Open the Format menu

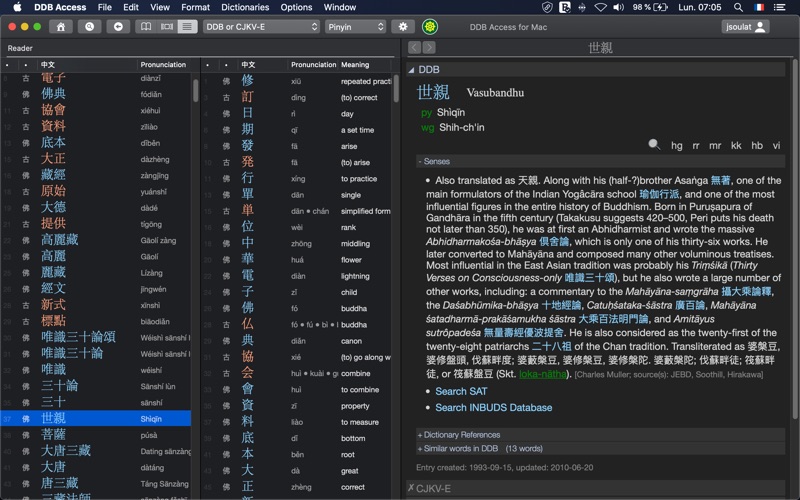tap(195, 7)
